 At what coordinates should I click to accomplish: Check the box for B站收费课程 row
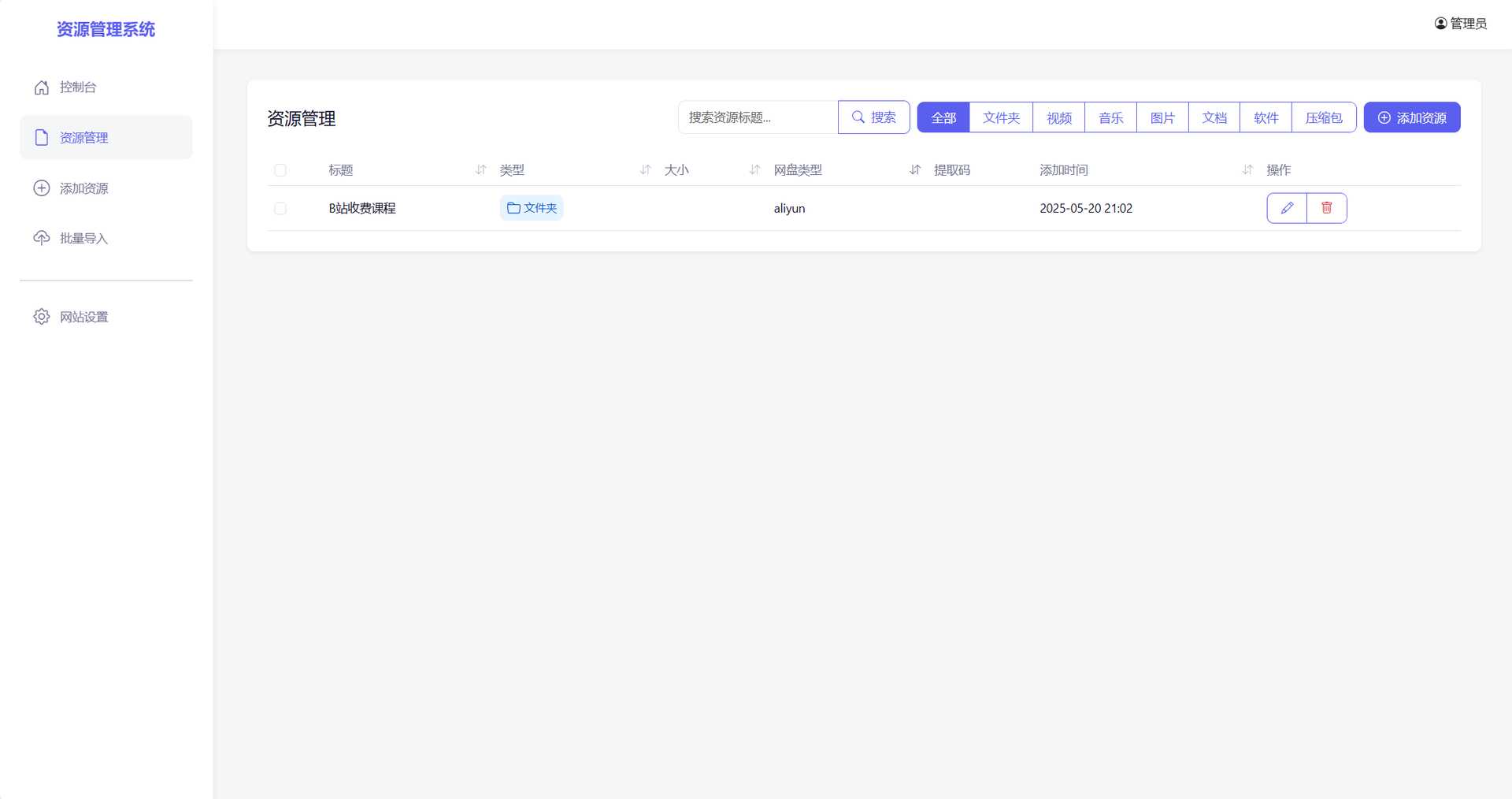click(x=280, y=209)
